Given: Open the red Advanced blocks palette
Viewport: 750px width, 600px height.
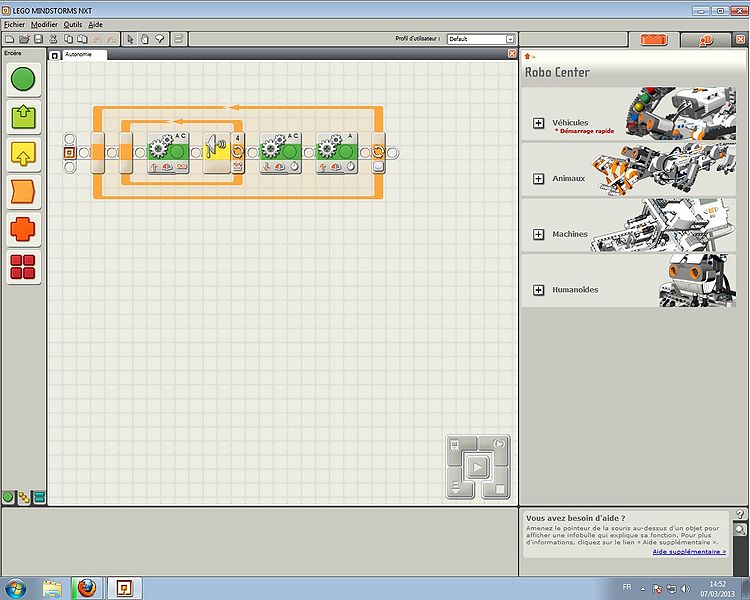Looking at the screenshot, I should click(23, 266).
